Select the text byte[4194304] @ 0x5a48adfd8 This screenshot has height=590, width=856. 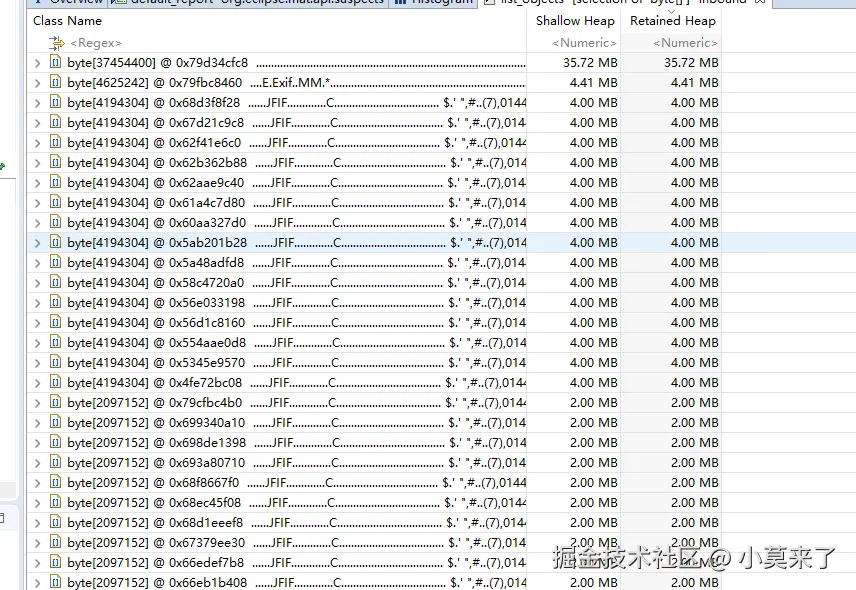(156, 263)
